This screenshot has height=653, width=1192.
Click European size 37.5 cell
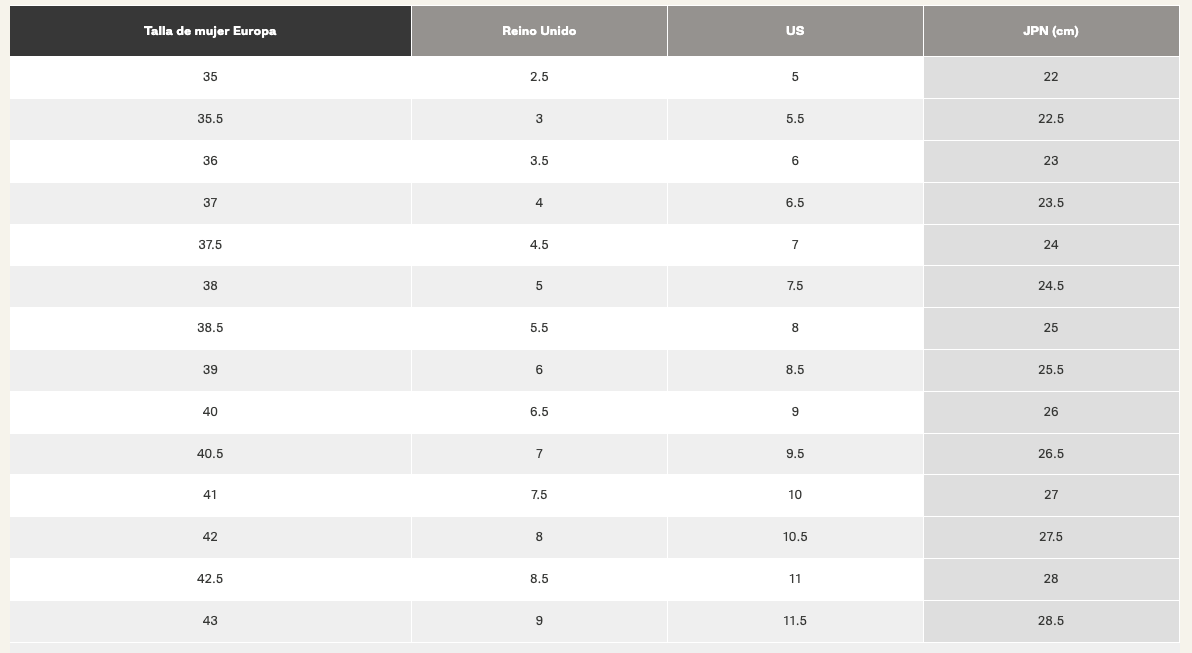tap(210, 245)
